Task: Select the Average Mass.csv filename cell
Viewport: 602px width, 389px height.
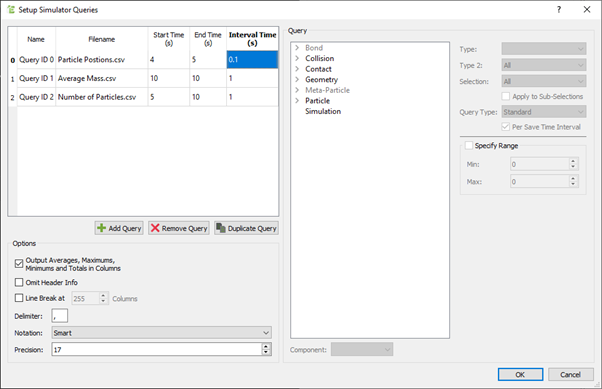Action: pos(102,78)
